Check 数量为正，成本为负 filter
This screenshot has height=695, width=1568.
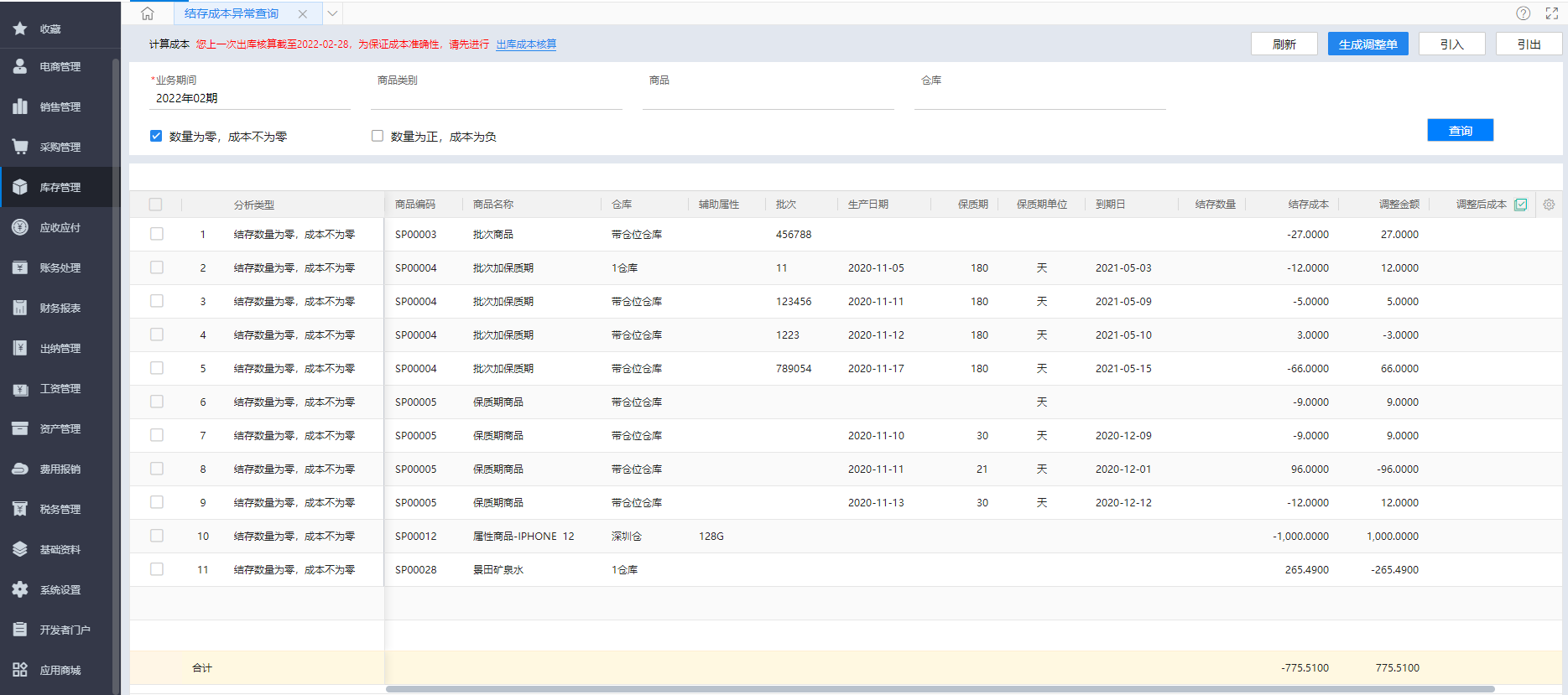[x=378, y=136]
